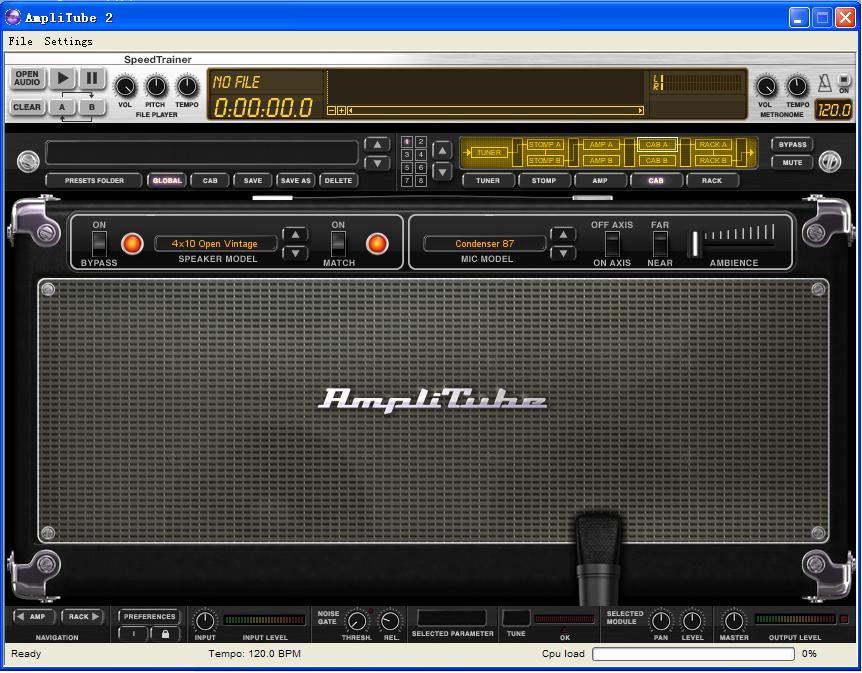Click the STOMP A block in routing

tap(544, 145)
